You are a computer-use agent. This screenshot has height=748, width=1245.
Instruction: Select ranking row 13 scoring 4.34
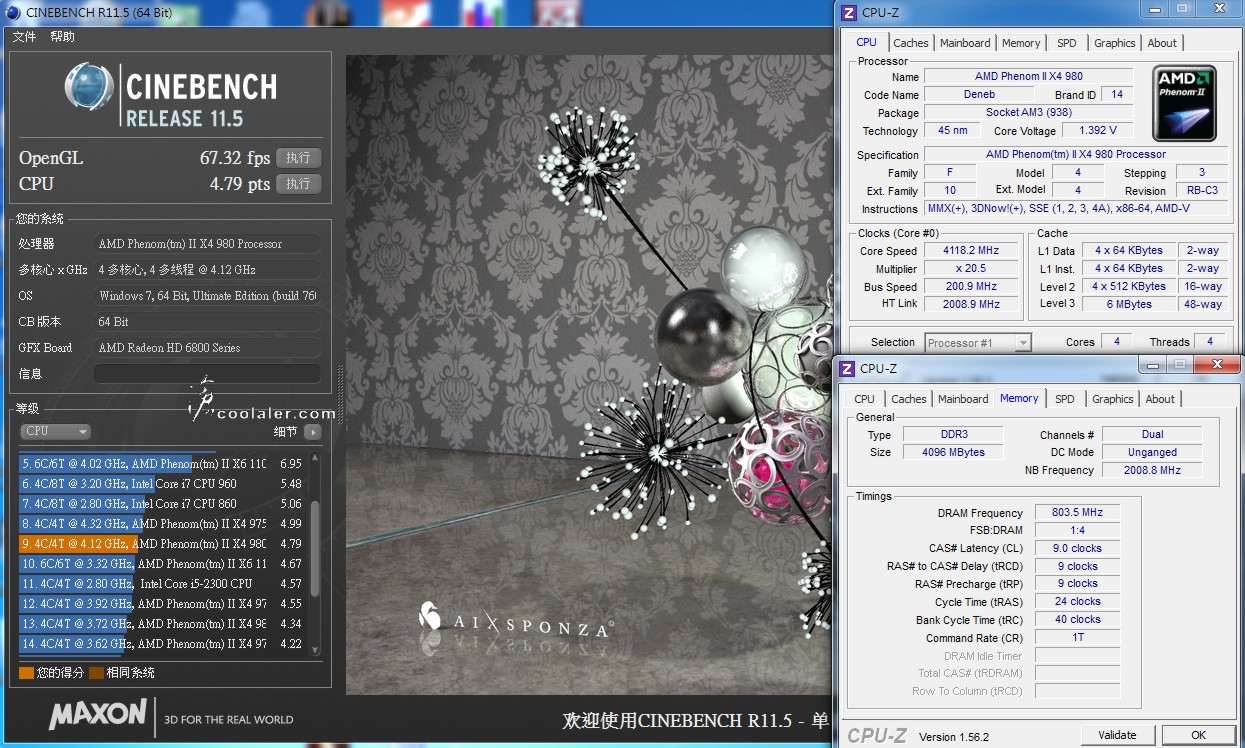[x=162, y=624]
